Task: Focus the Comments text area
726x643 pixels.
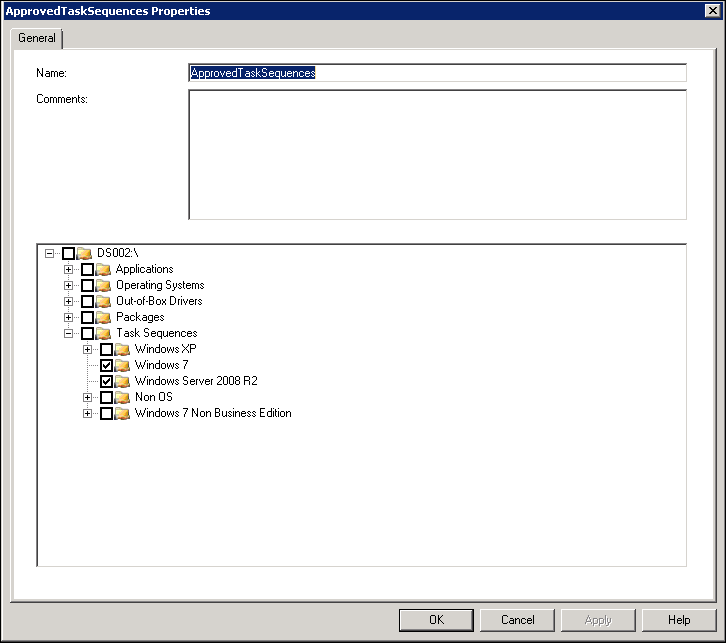Action: point(437,155)
